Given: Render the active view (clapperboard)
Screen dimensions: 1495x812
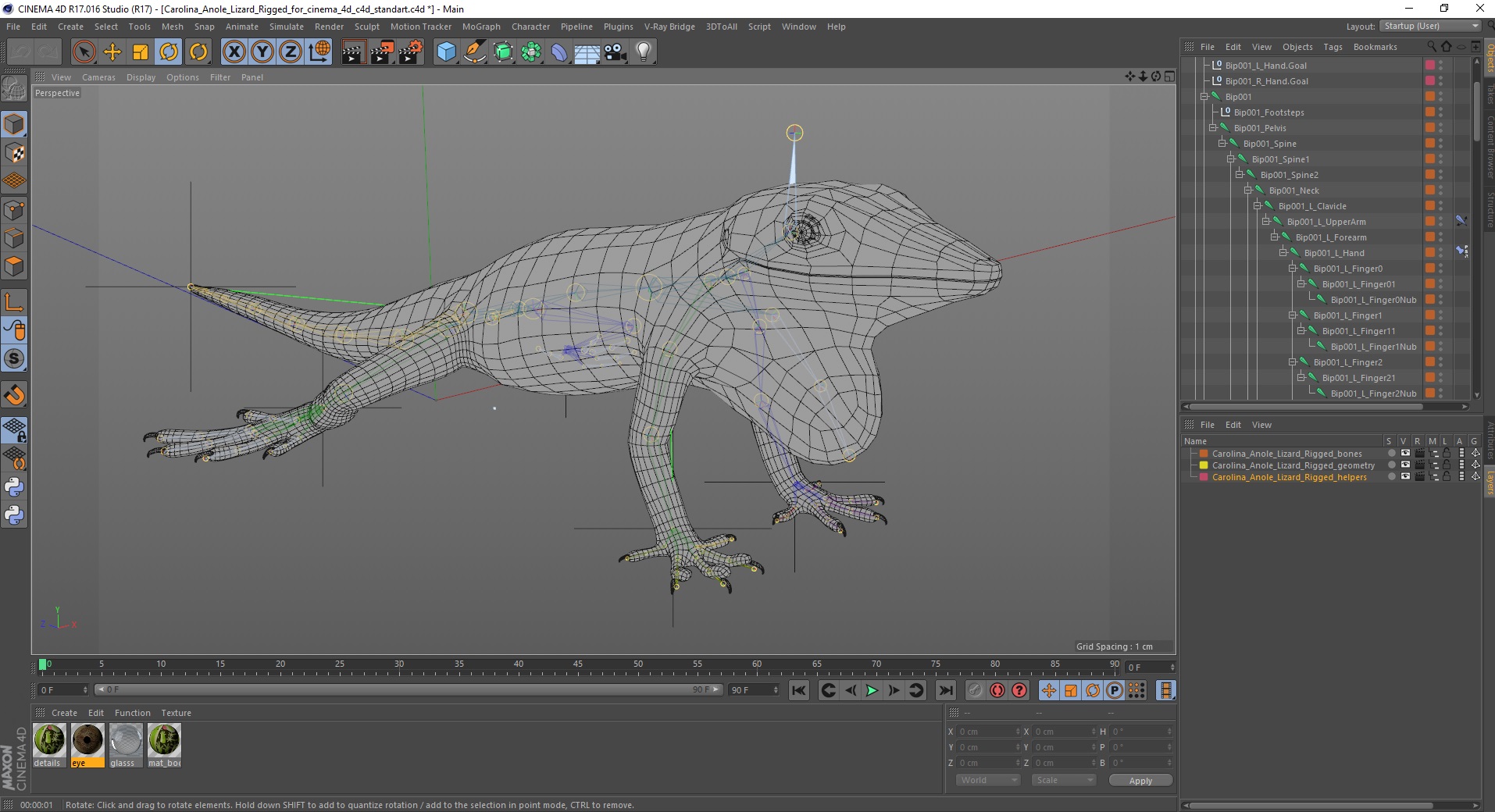Looking at the screenshot, I should pyautogui.click(x=353, y=52).
